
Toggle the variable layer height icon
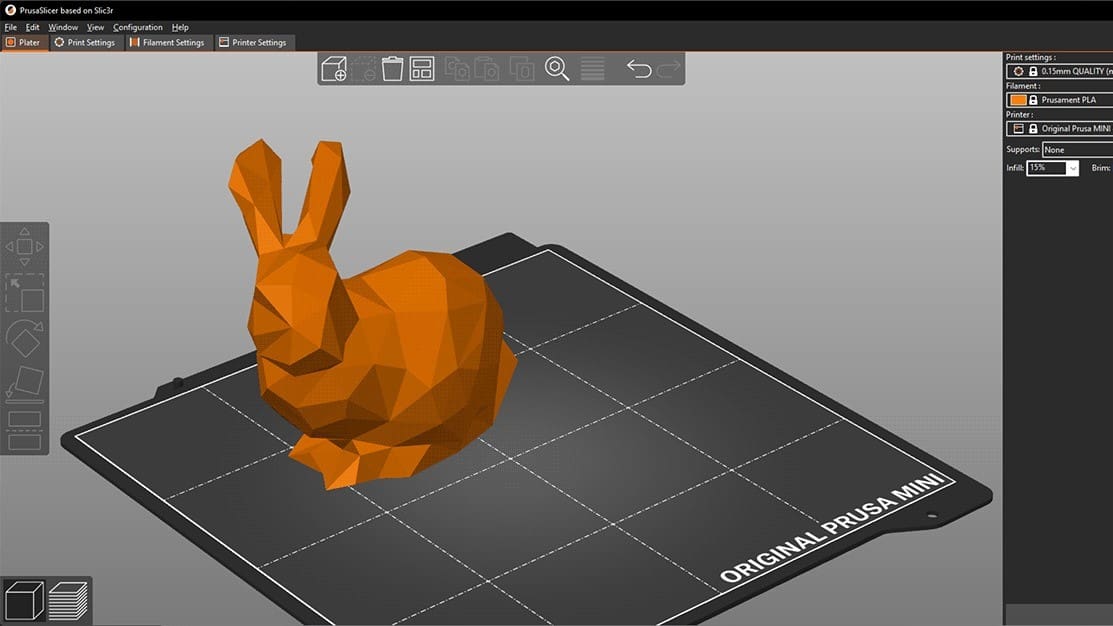593,69
